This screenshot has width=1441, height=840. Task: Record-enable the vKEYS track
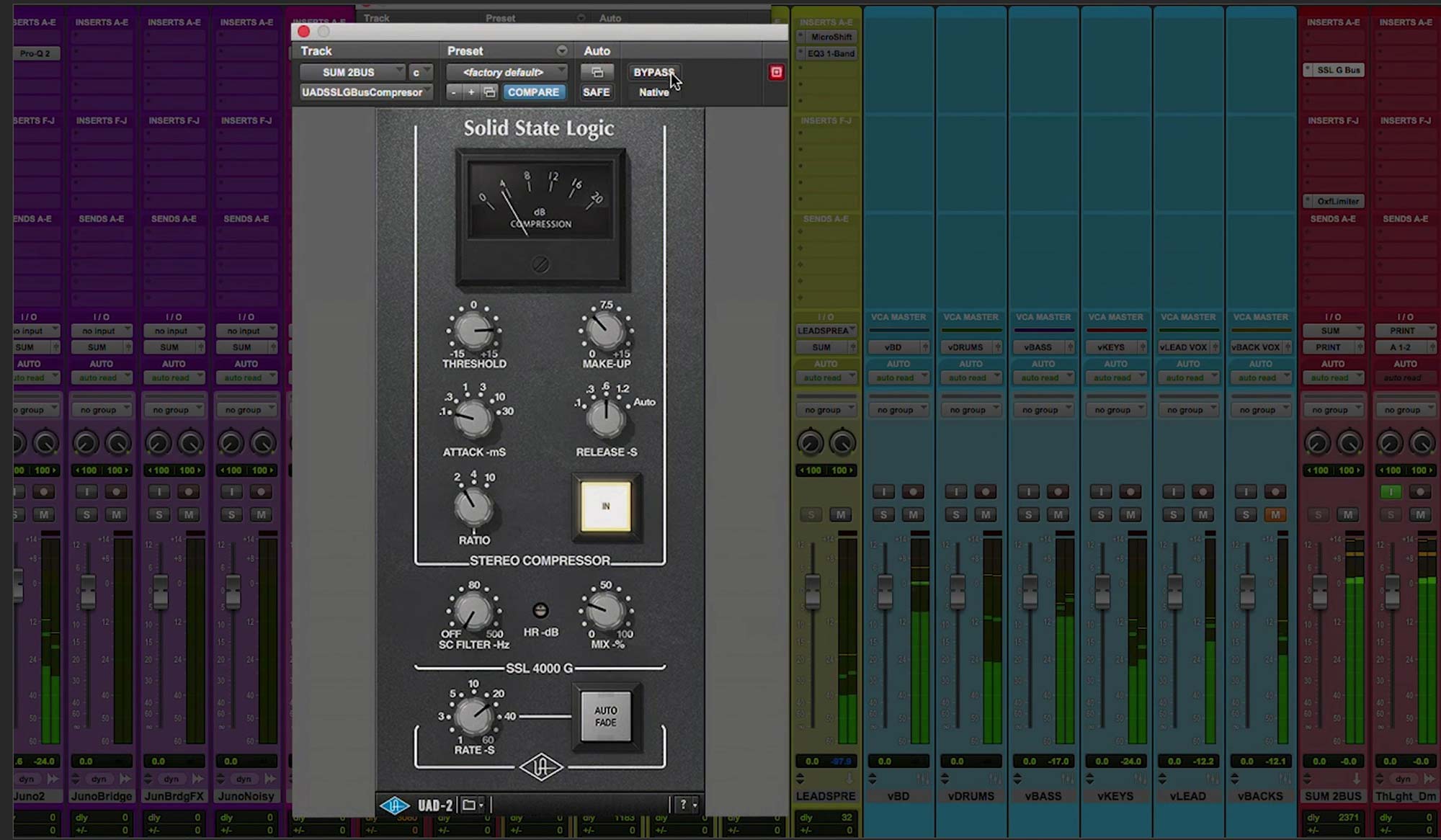click(x=1130, y=492)
